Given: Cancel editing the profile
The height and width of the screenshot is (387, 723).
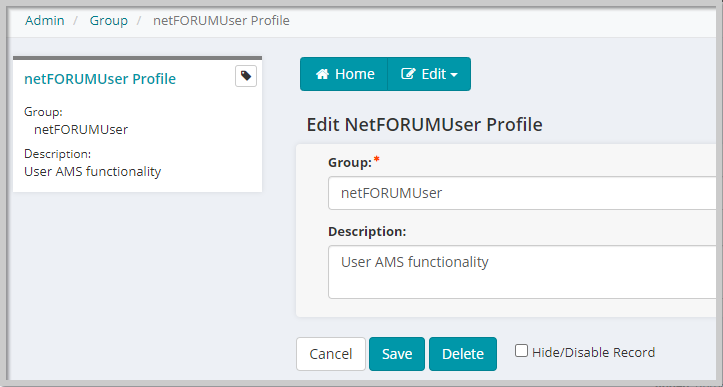Looking at the screenshot, I should pyautogui.click(x=331, y=354).
